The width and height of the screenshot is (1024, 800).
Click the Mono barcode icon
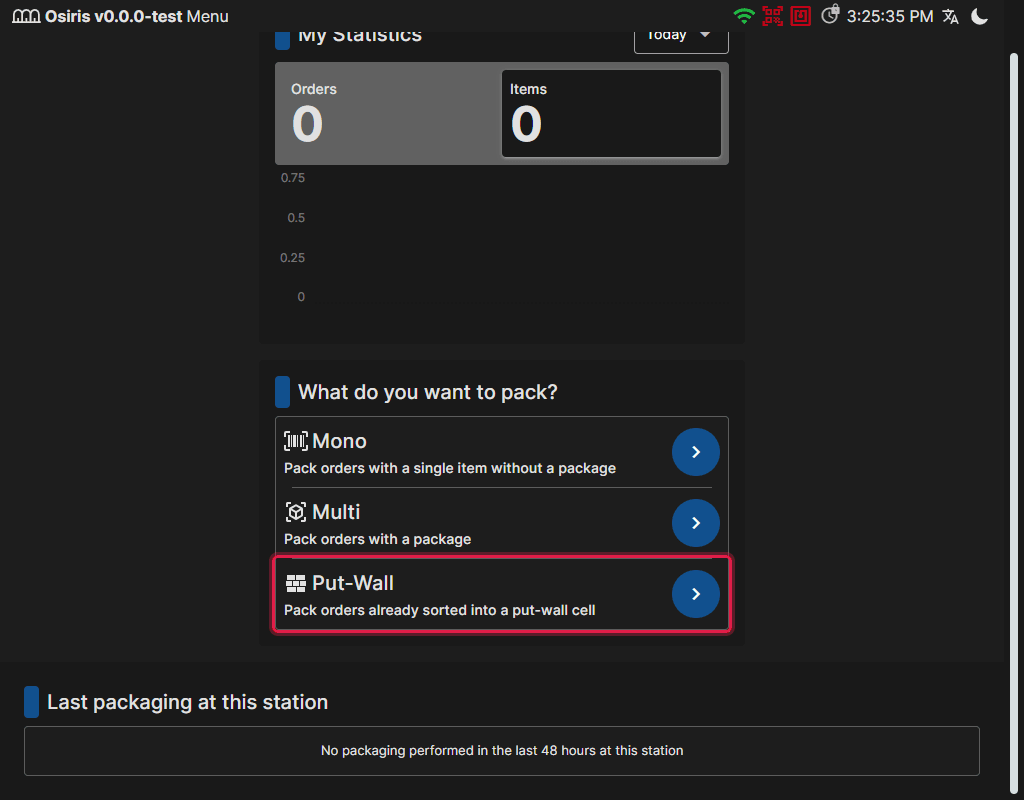(296, 441)
